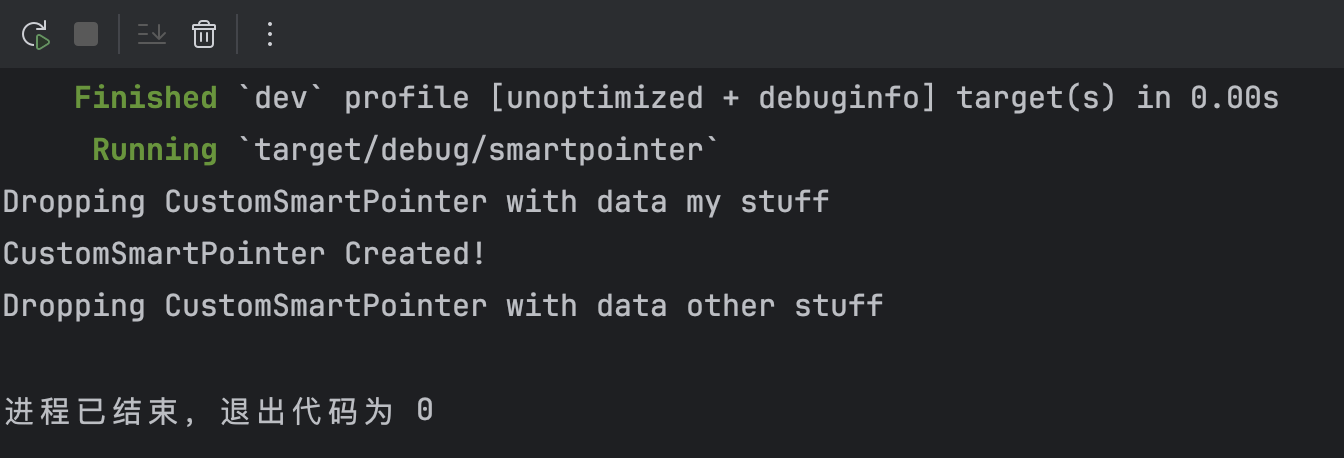This screenshot has height=458, width=1344.
Task: Click "target(s)" in the Finished line
Action: (x=1035, y=98)
